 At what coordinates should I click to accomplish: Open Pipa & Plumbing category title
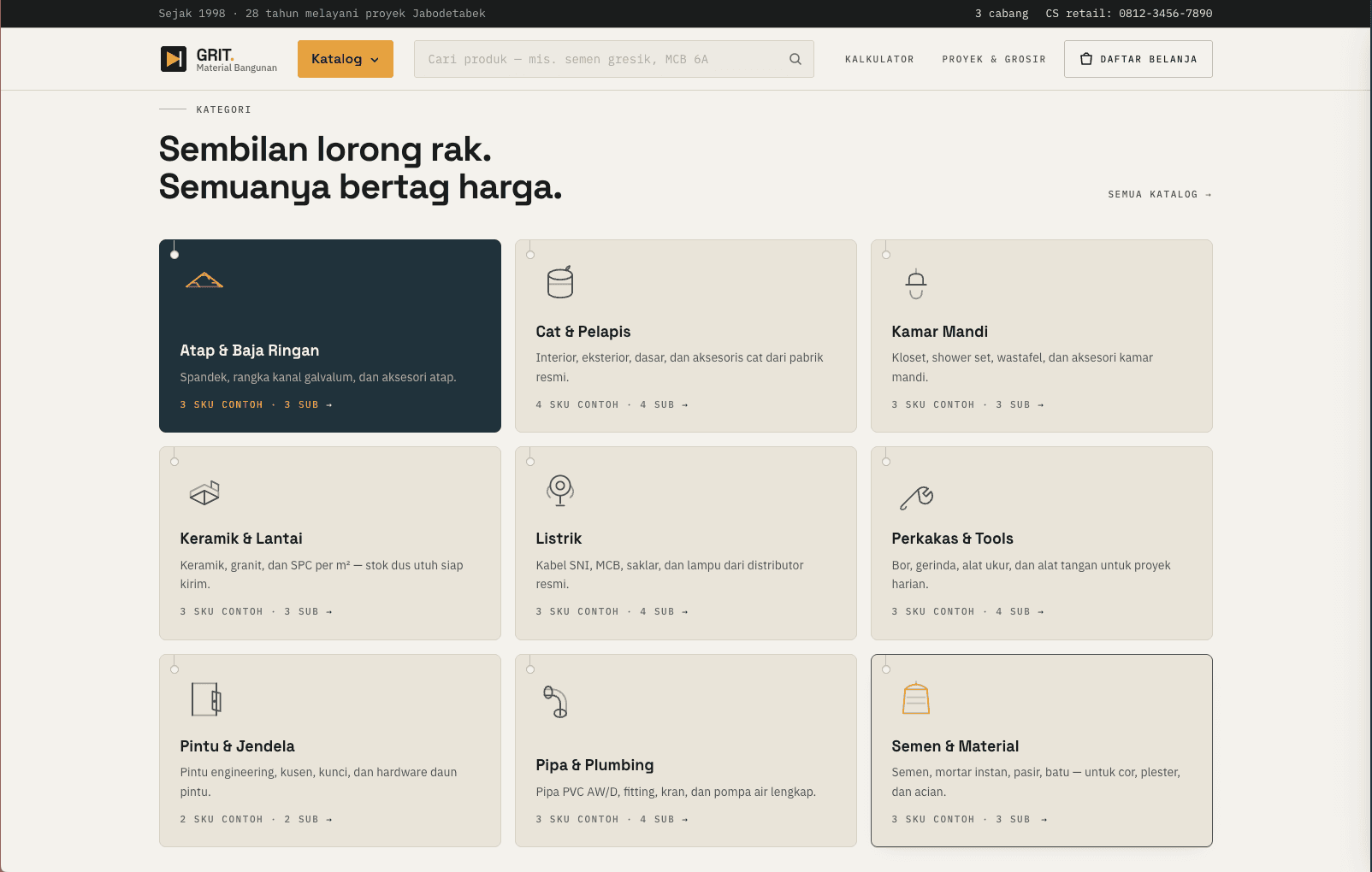[x=594, y=765]
